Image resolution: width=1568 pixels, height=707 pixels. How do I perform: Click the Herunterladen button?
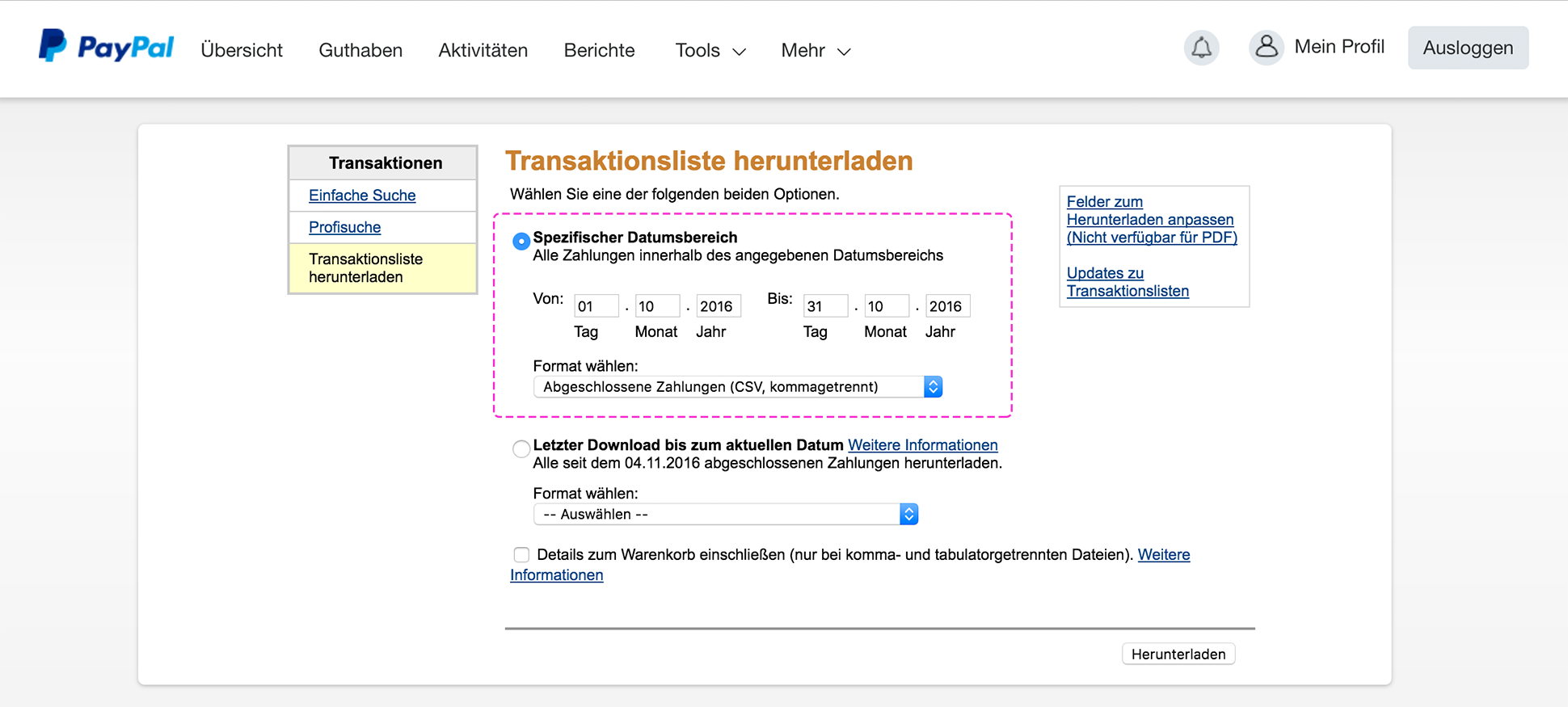(1178, 654)
